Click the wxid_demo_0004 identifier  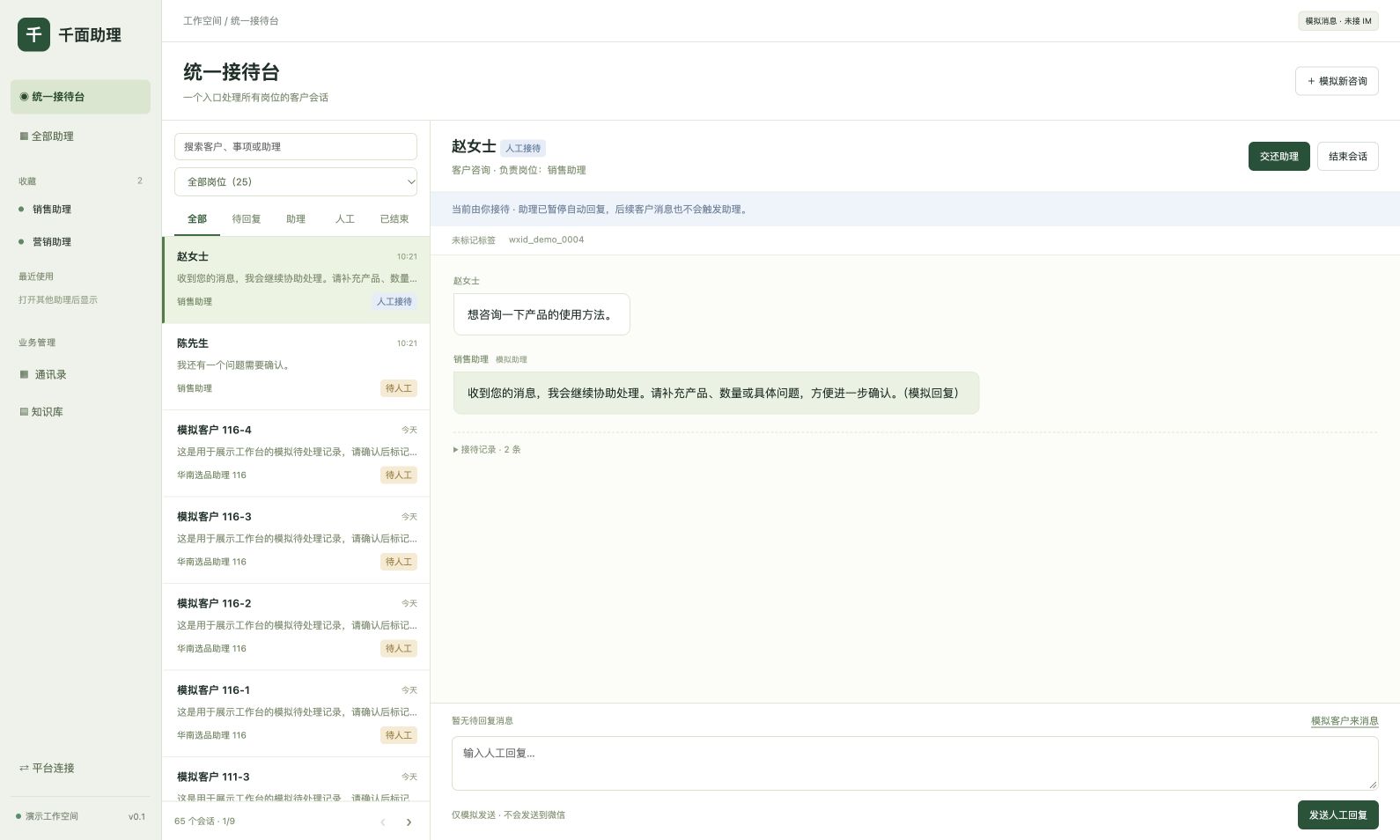546,240
